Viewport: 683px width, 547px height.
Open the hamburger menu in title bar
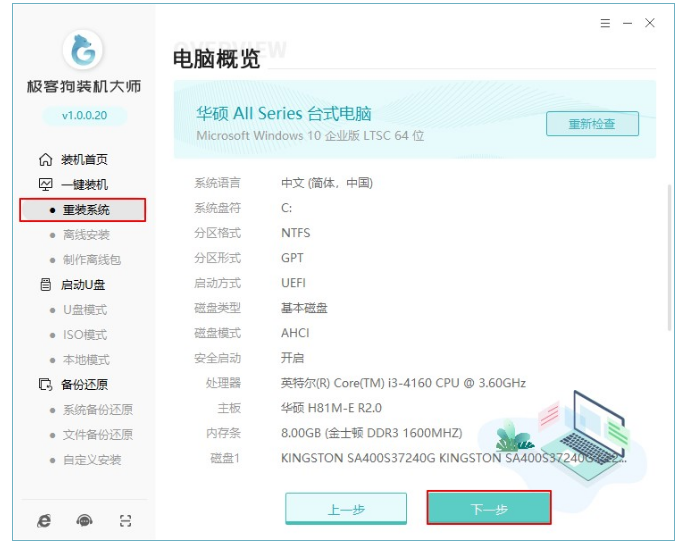click(x=605, y=22)
